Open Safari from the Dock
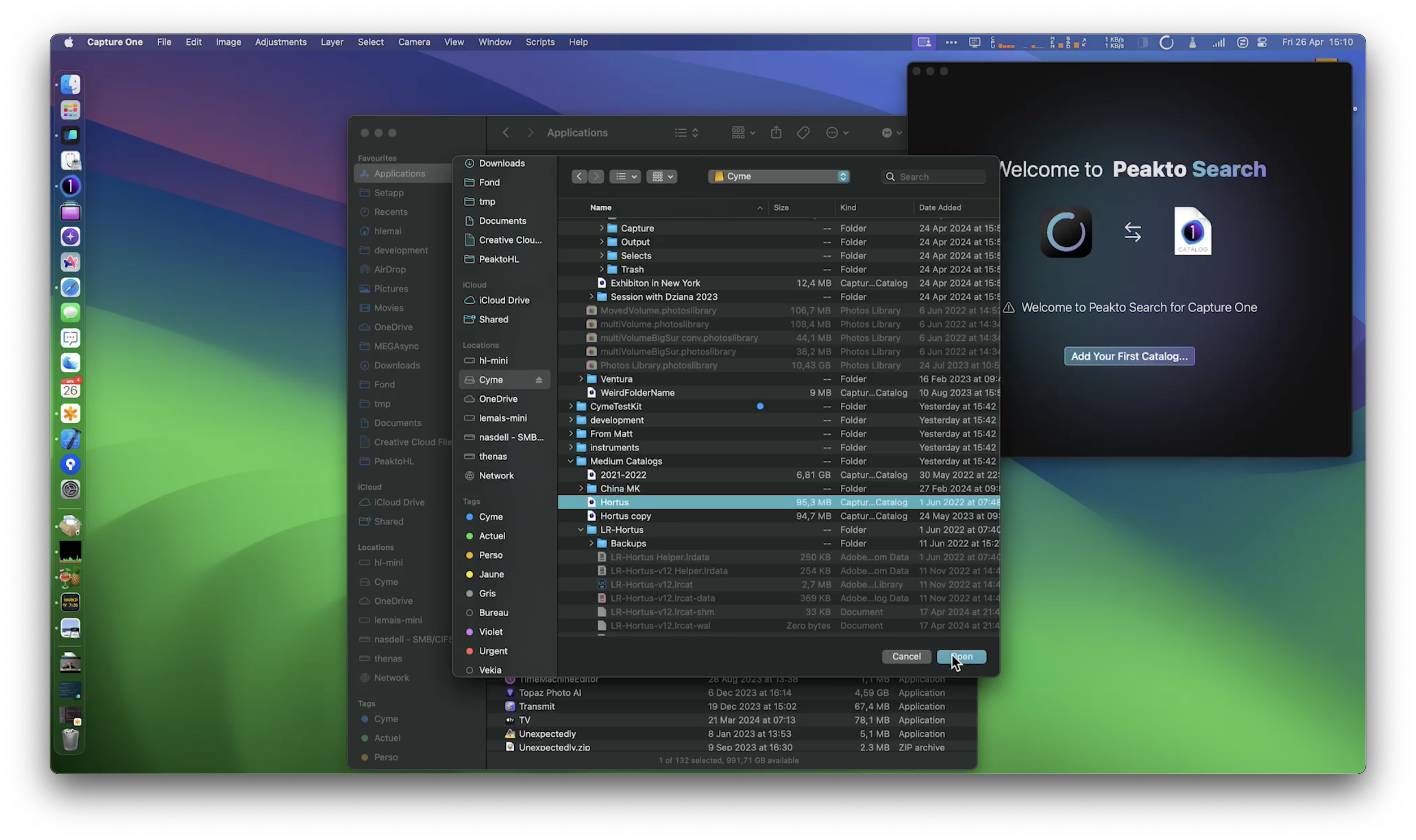 pyautogui.click(x=70, y=287)
